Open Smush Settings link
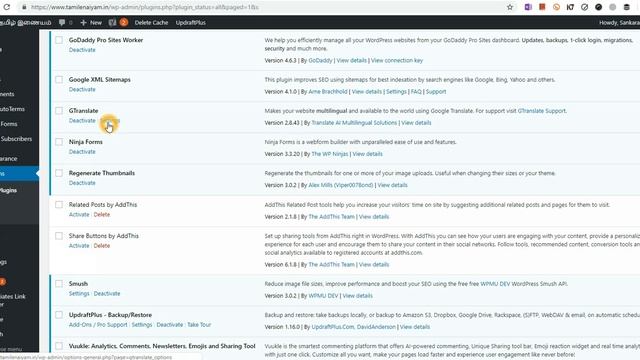640x360 pixels. pos(79,293)
